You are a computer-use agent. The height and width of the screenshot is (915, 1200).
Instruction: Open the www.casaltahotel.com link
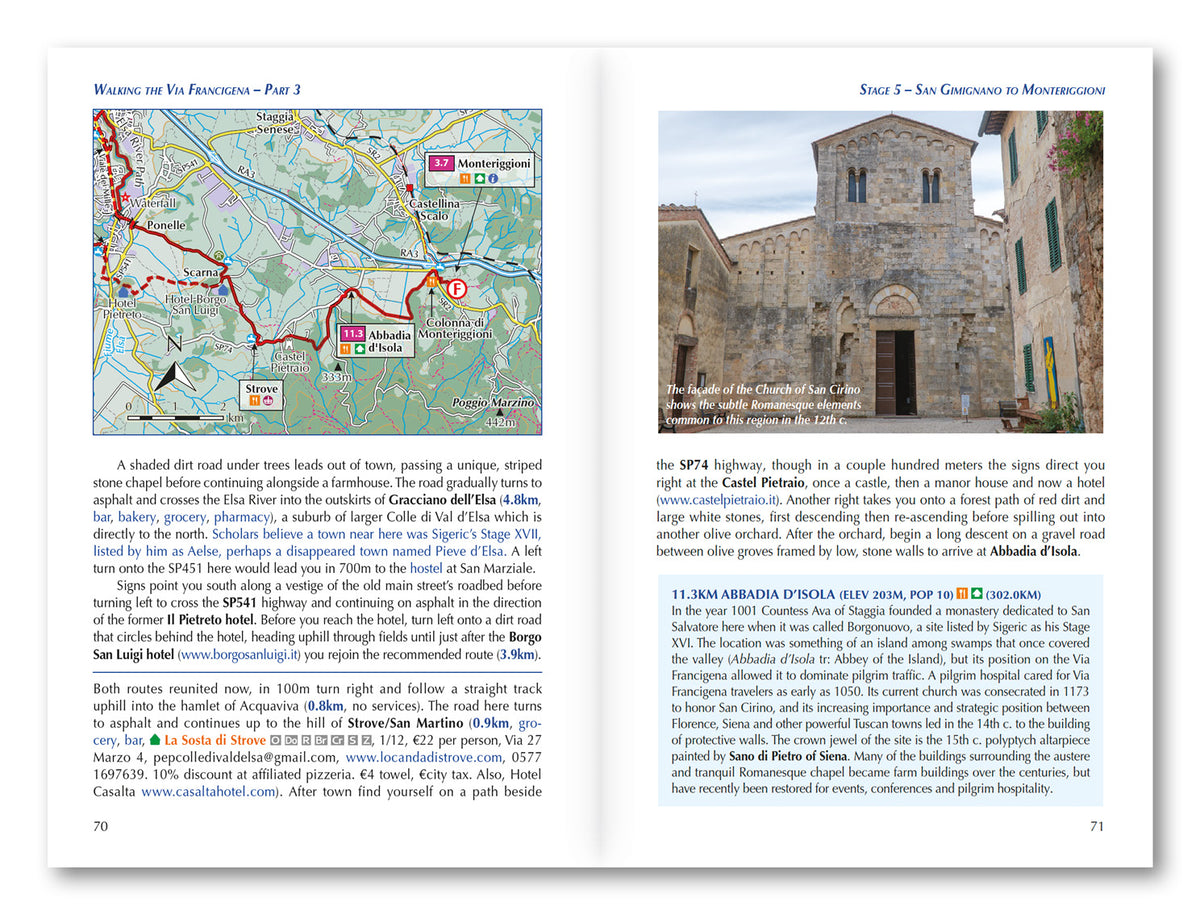tap(207, 791)
